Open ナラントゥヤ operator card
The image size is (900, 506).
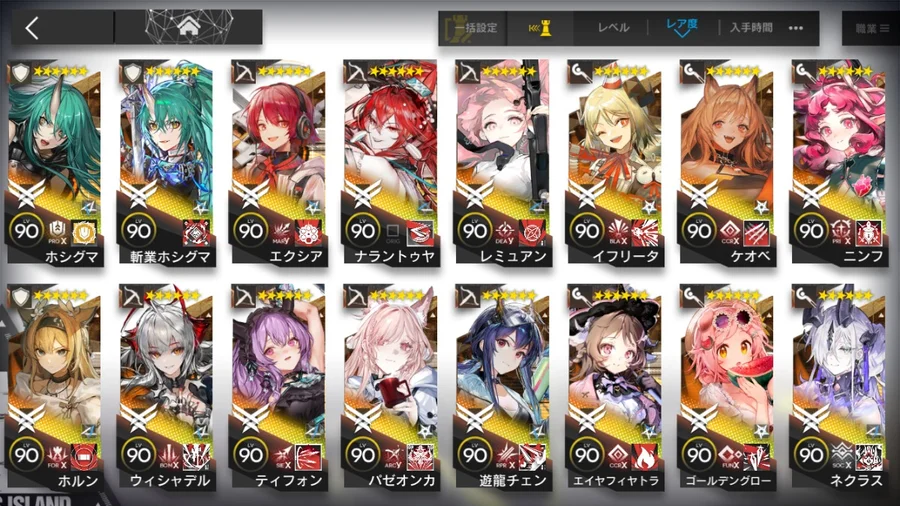(x=391, y=164)
